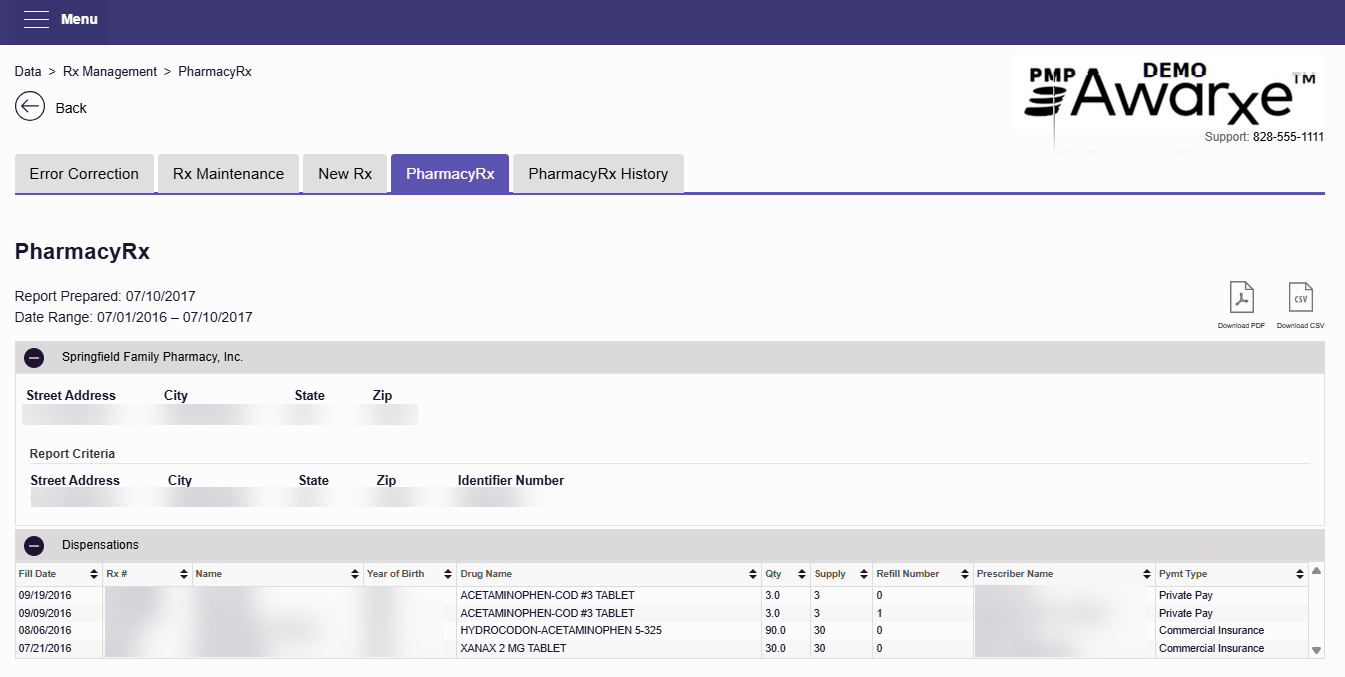This screenshot has height=677, width=1345.
Task: Click the PharmacyRx breadcrumb item
Action: (x=215, y=72)
